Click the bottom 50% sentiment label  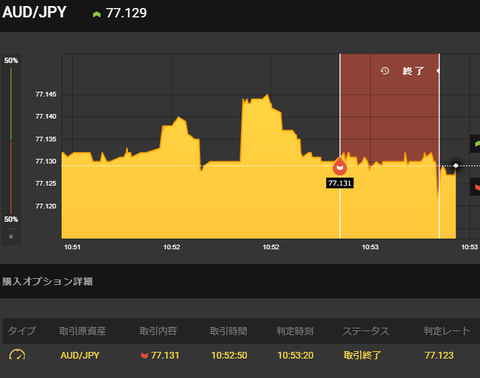(x=11, y=219)
